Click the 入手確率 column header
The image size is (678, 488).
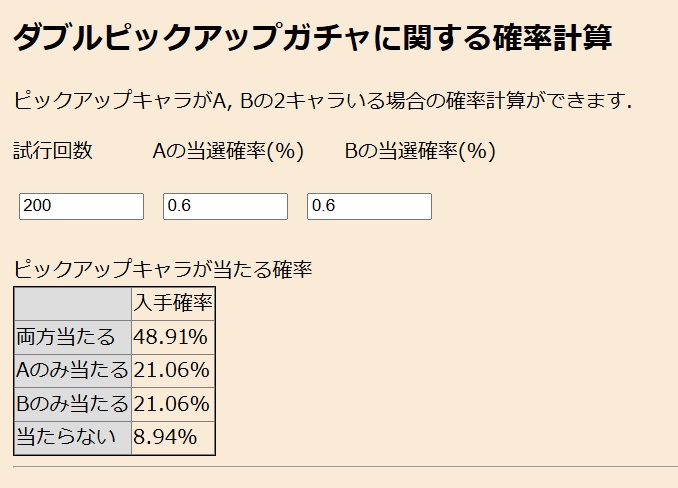173,303
